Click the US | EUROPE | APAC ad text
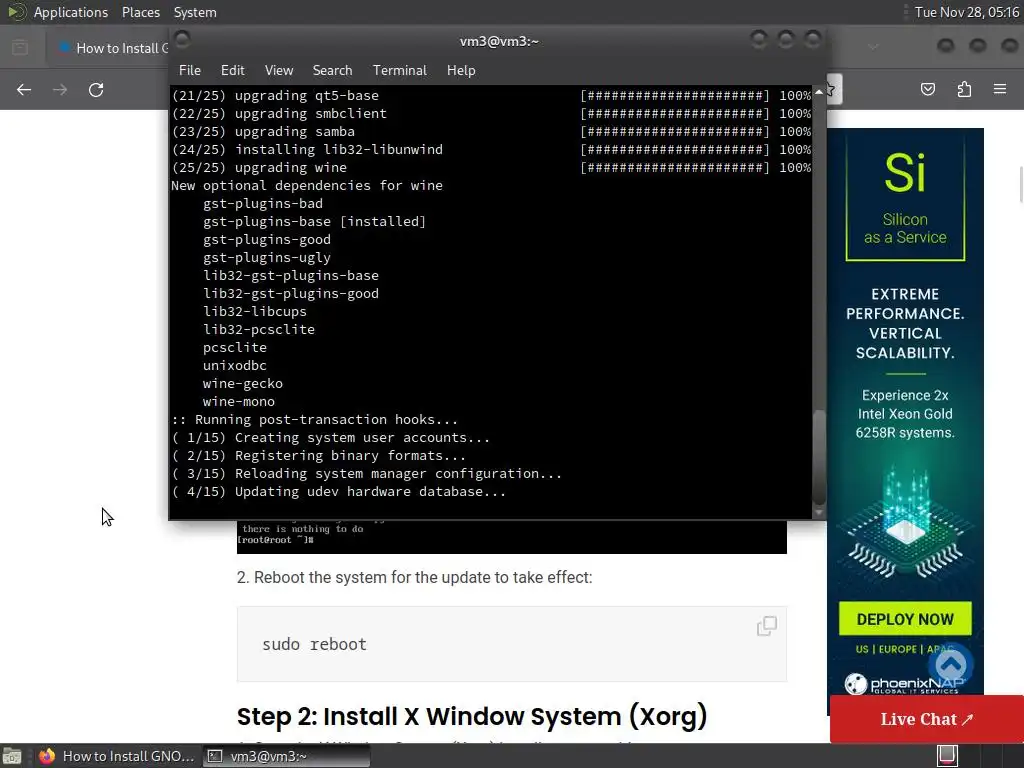This screenshot has height=768, width=1024. tap(904, 649)
